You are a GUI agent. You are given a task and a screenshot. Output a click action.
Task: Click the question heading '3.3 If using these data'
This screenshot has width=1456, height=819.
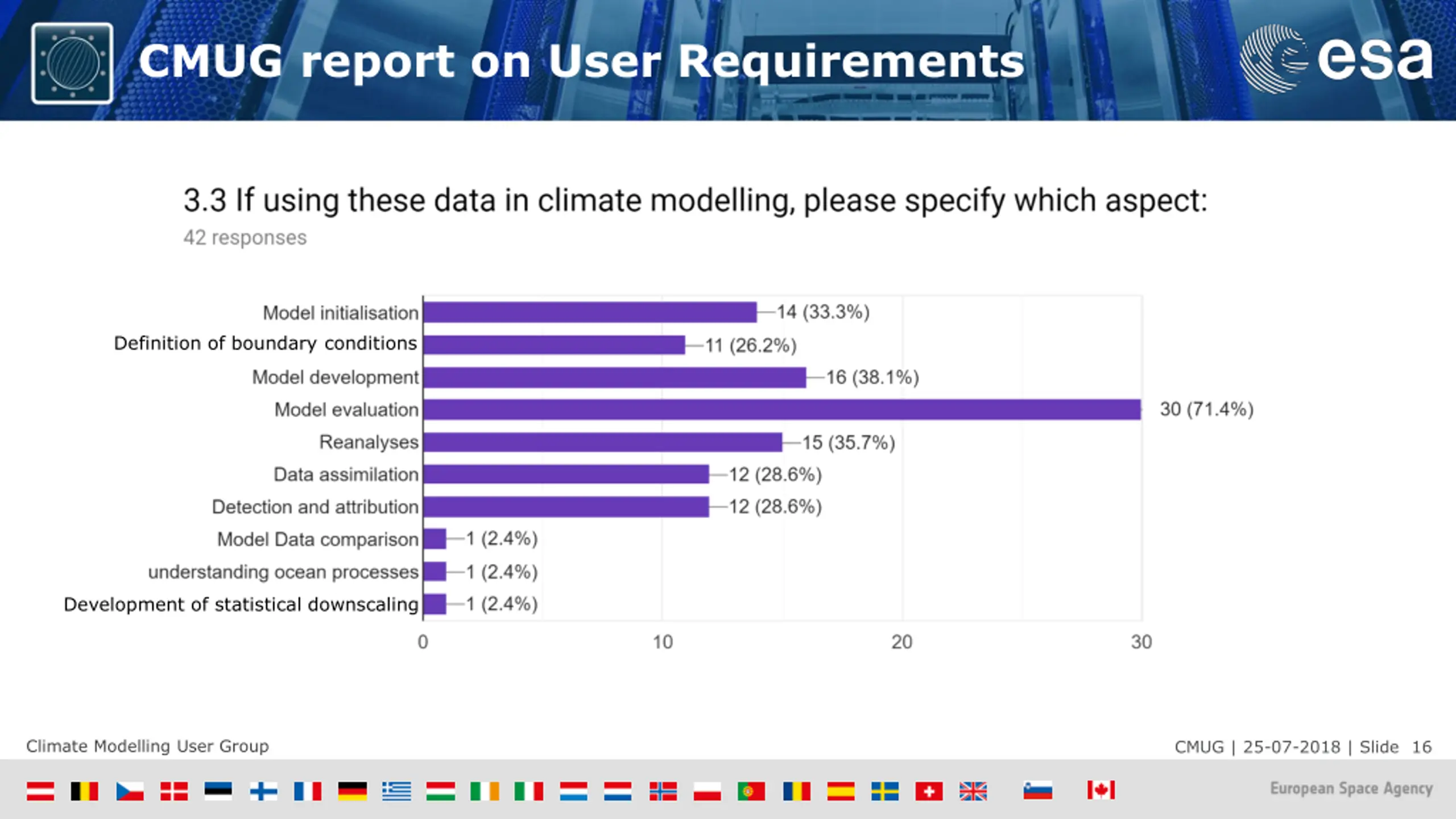click(695, 201)
